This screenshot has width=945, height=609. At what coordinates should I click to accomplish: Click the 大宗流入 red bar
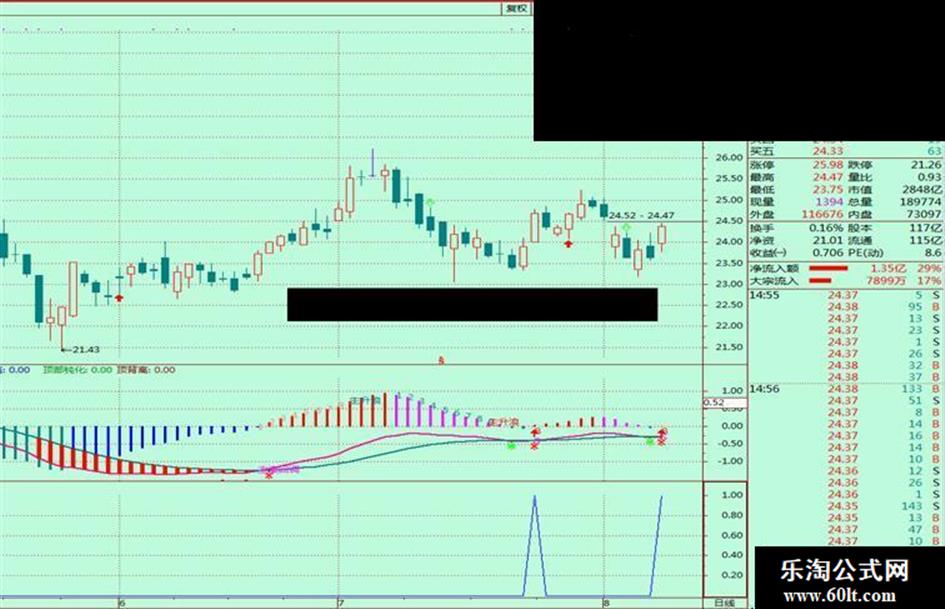coord(820,281)
